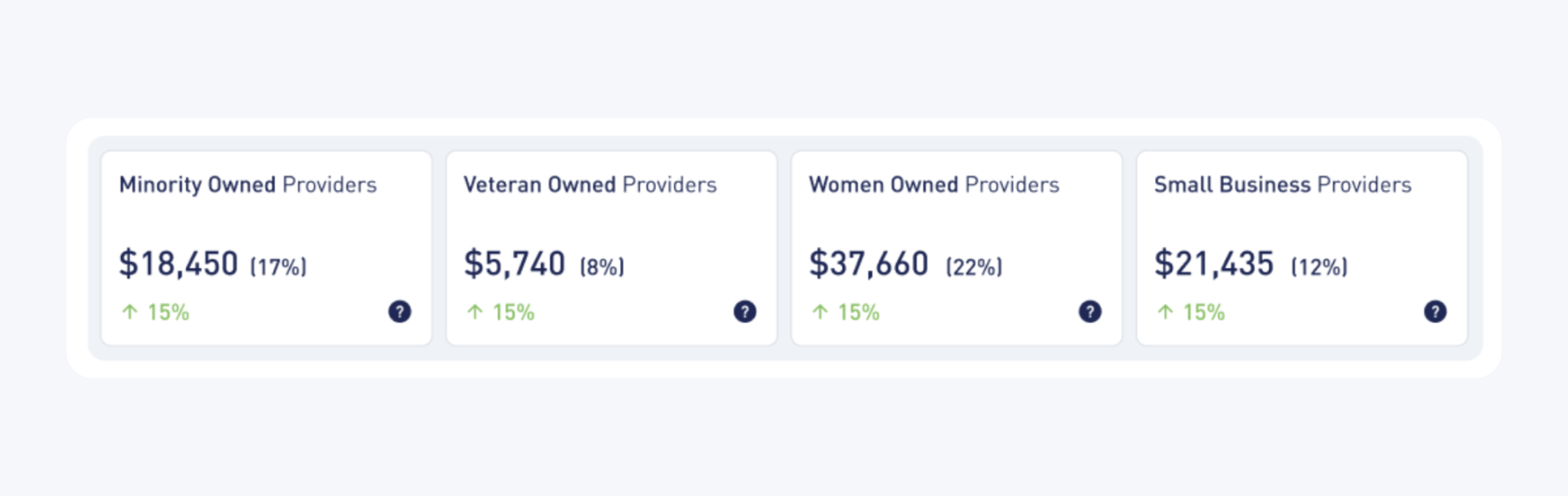Click the $18,450 amount
1568x496 pixels.
coord(178,264)
